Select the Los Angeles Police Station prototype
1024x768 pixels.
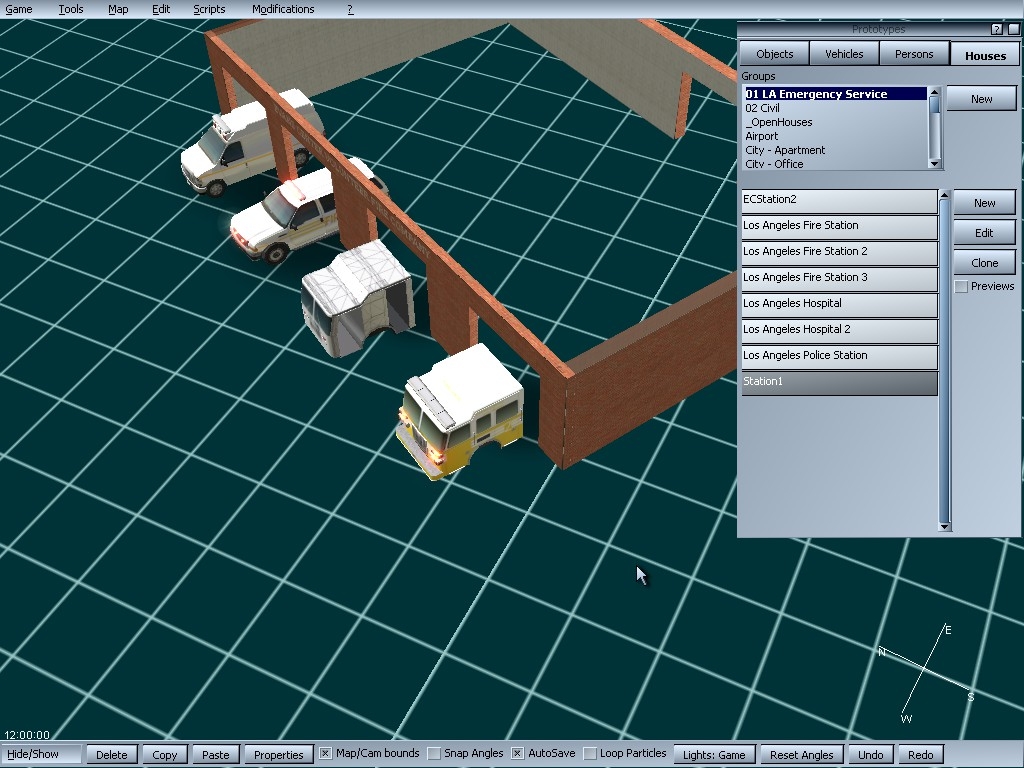(x=839, y=357)
